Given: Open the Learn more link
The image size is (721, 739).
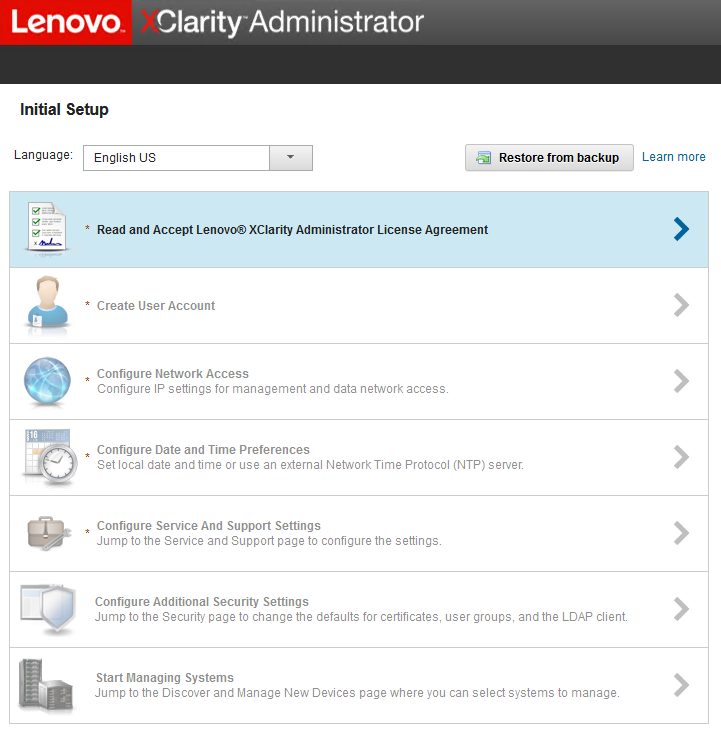Looking at the screenshot, I should [673, 157].
